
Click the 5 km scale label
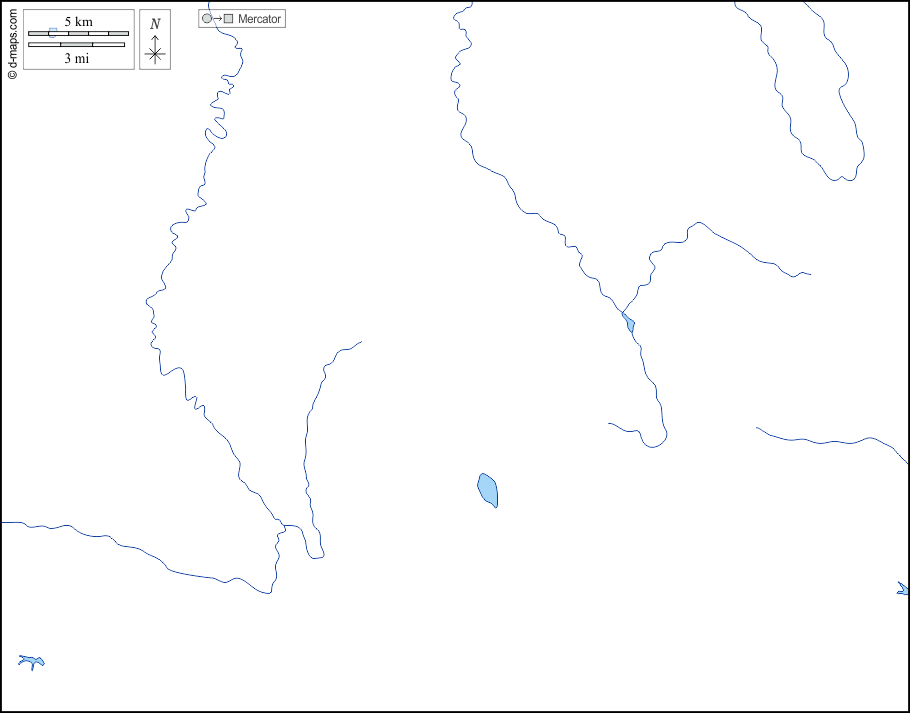(78, 21)
